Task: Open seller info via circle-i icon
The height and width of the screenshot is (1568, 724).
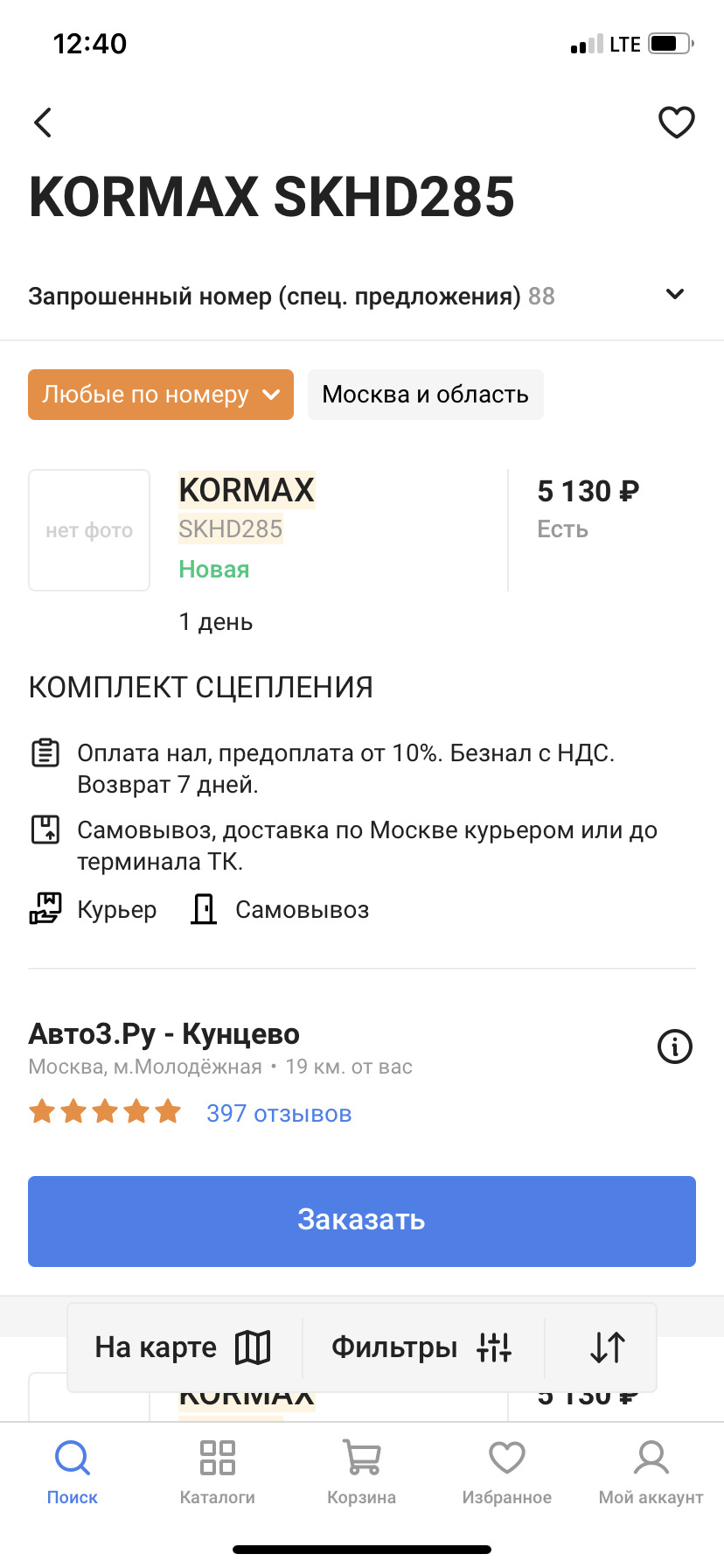Action: click(674, 1046)
